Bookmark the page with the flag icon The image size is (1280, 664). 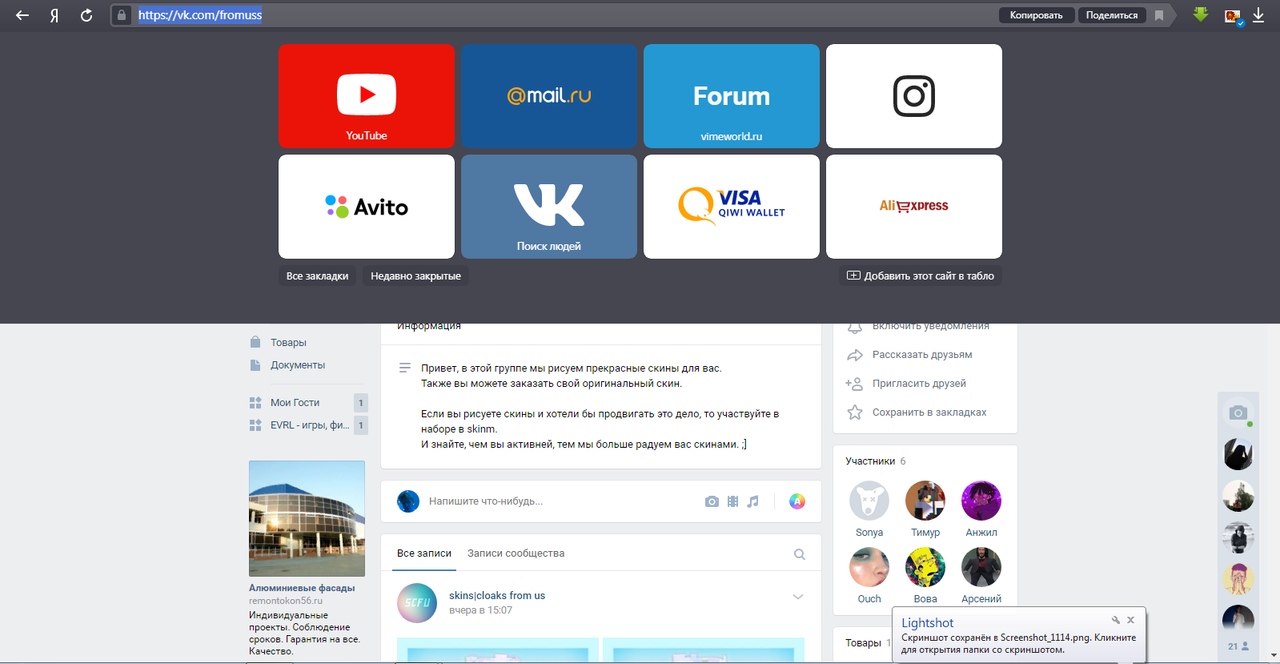[x=1159, y=15]
